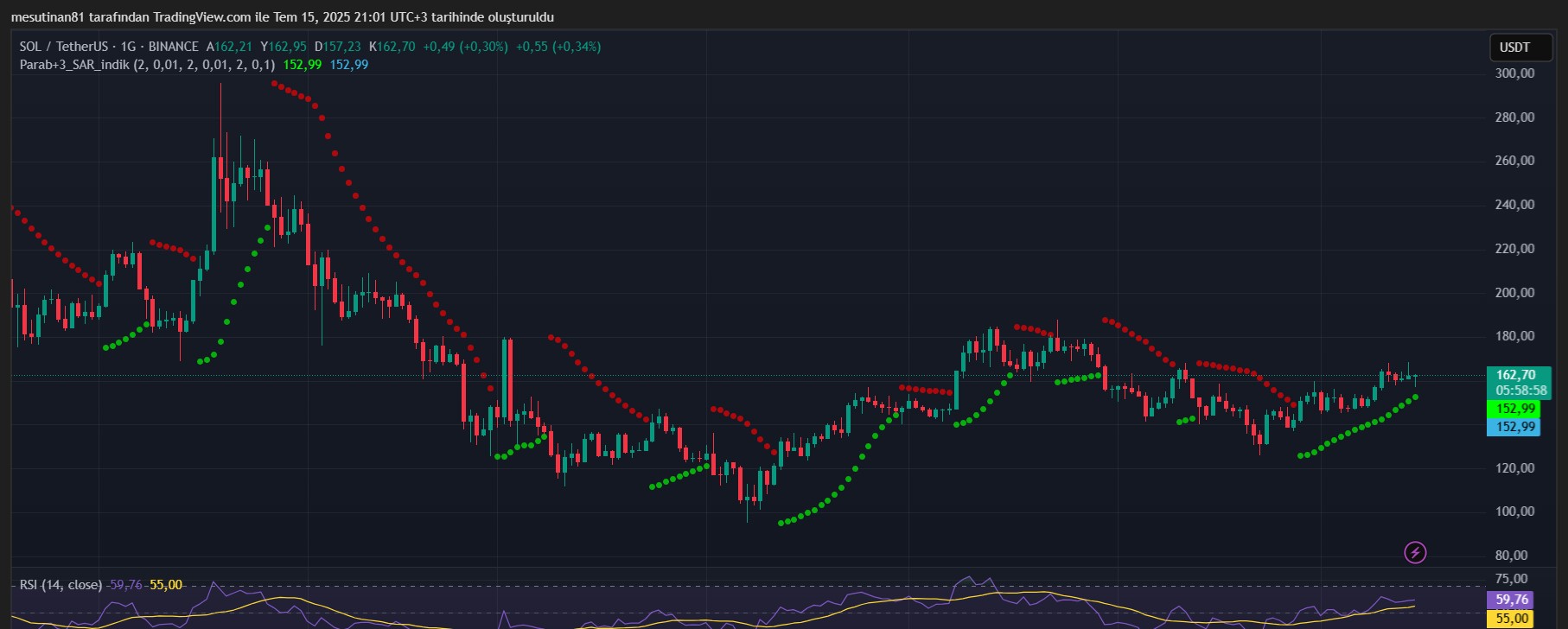Click purple 59,76 RSI axis tag
Viewport: 1568px width, 629px height.
(x=1508, y=600)
